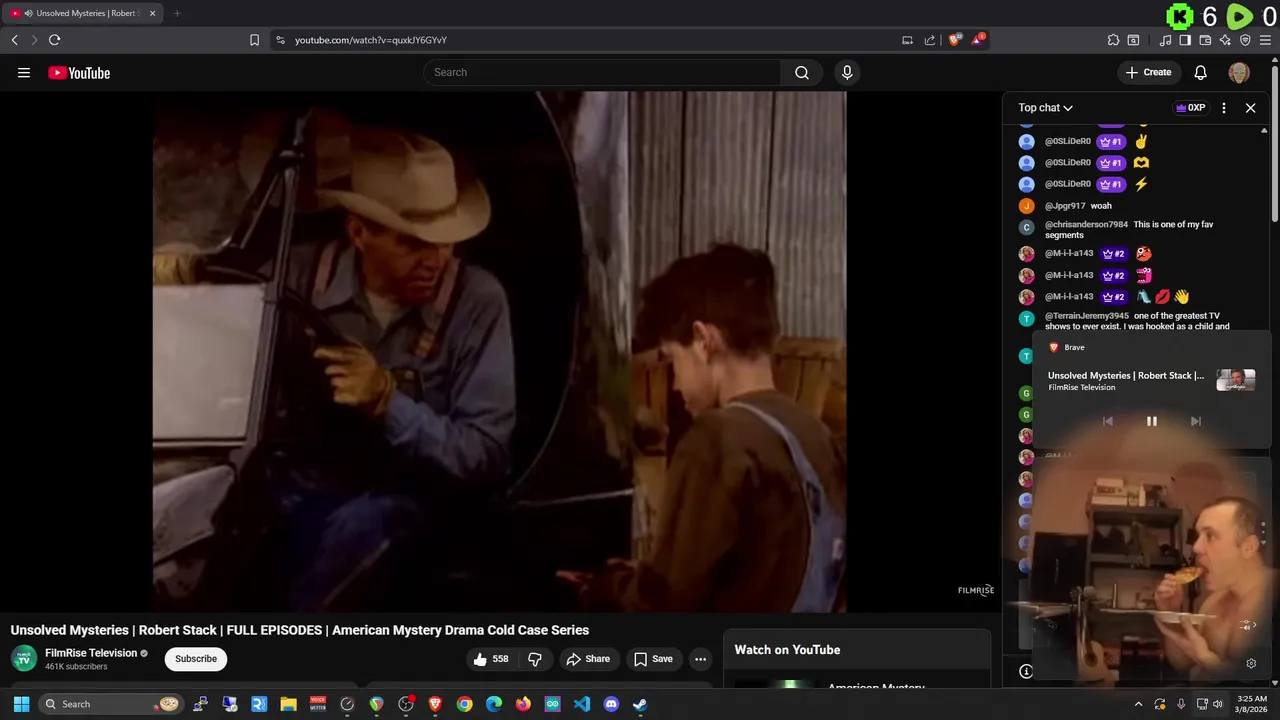Viewport: 1280px width, 720px height.
Task: Open Firefox from the taskbar
Action: [x=523, y=704]
